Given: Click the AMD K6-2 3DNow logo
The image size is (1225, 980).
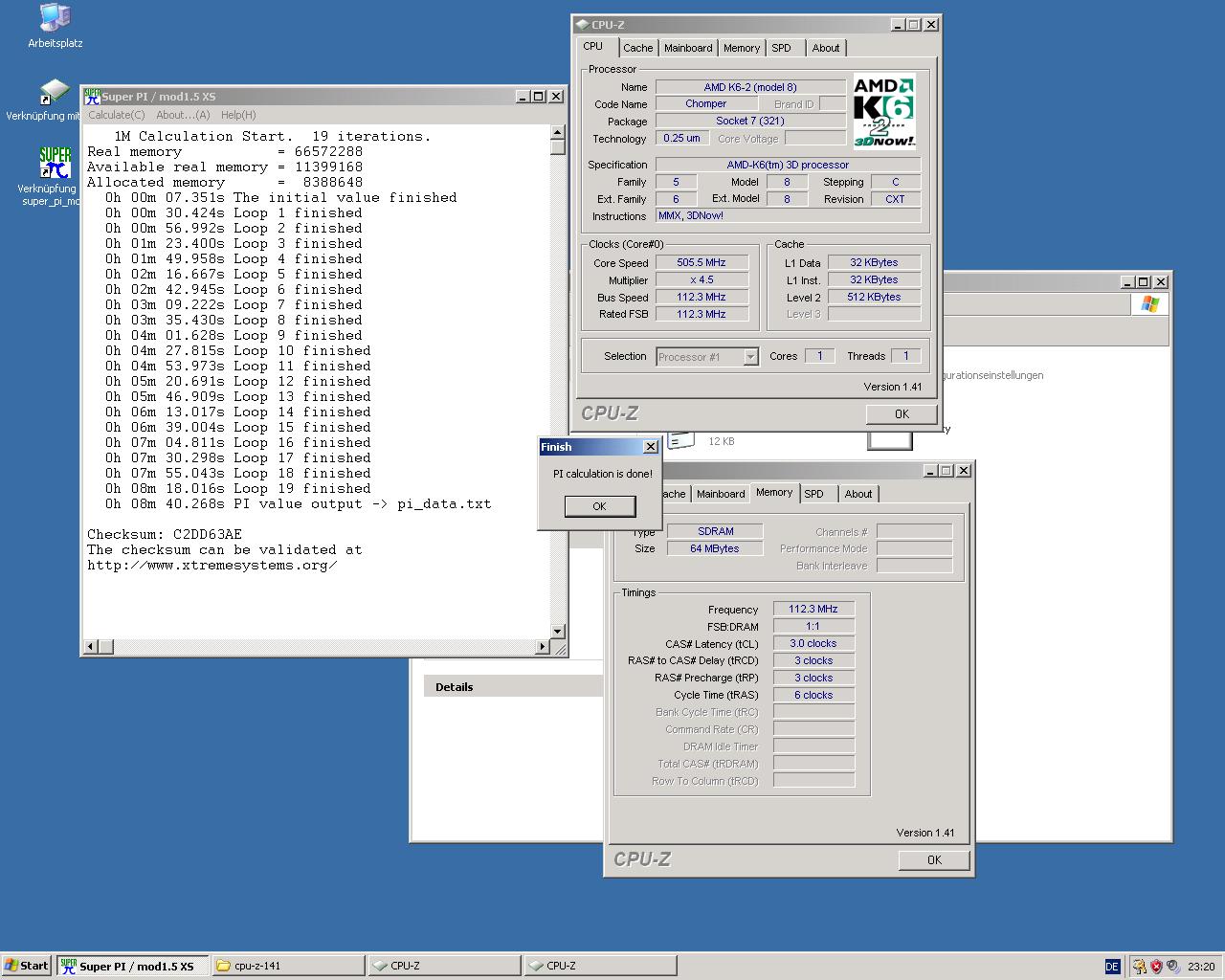Looking at the screenshot, I should (x=883, y=112).
